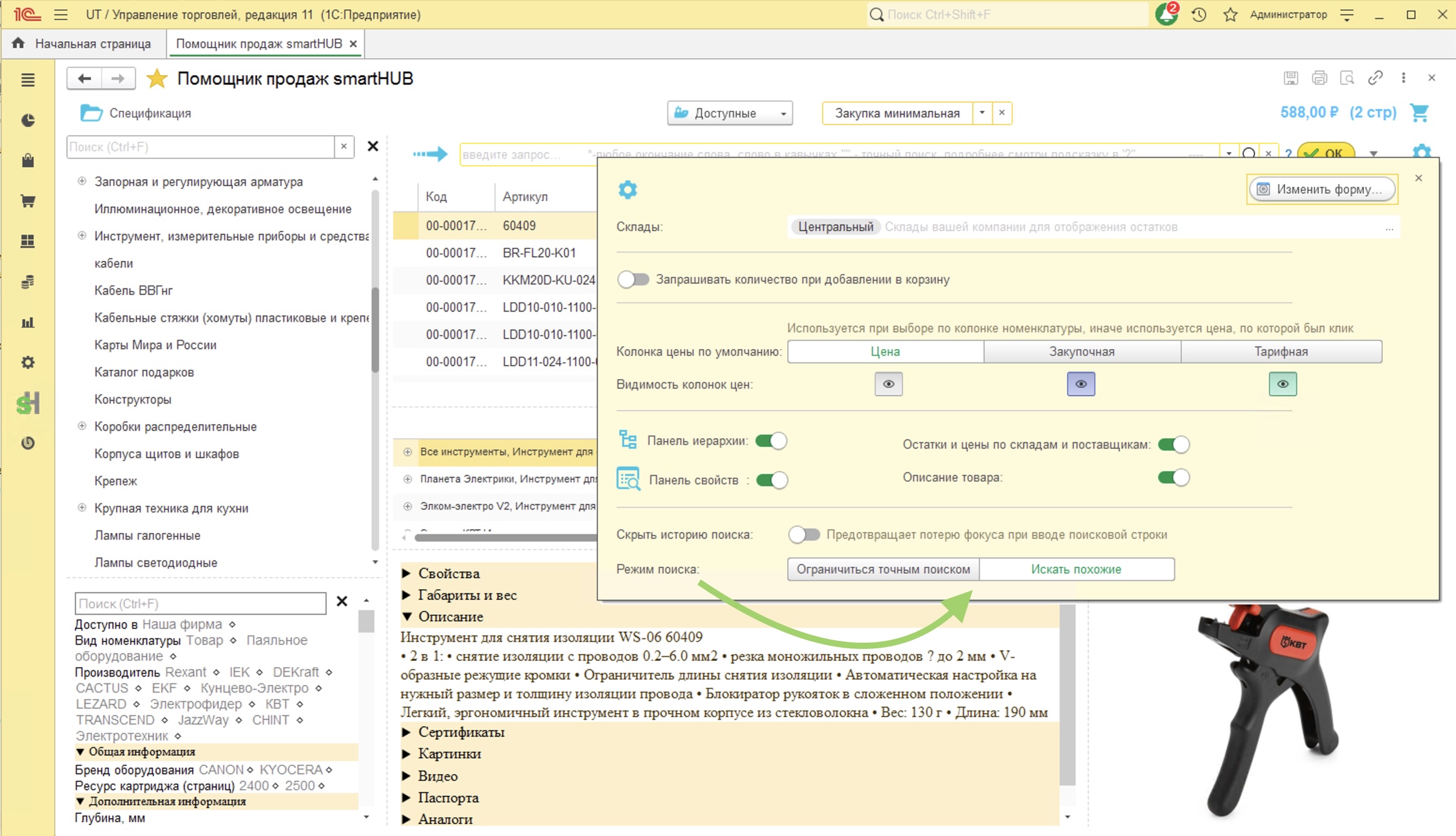This screenshot has width=1456, height=836.
Task: Toggle the Скрыть историю поиска switch
Action: pos(804,534)
